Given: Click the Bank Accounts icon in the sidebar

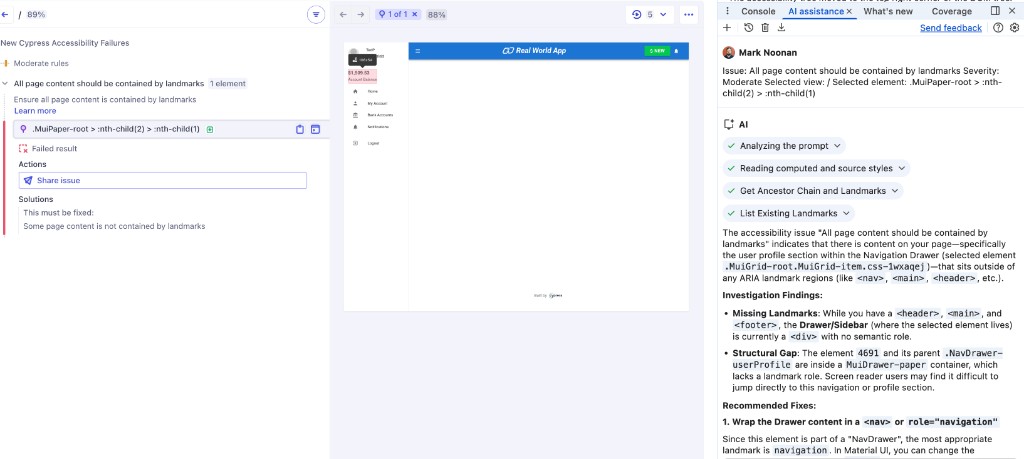Looking at the screenshot, I should [355, 115].
